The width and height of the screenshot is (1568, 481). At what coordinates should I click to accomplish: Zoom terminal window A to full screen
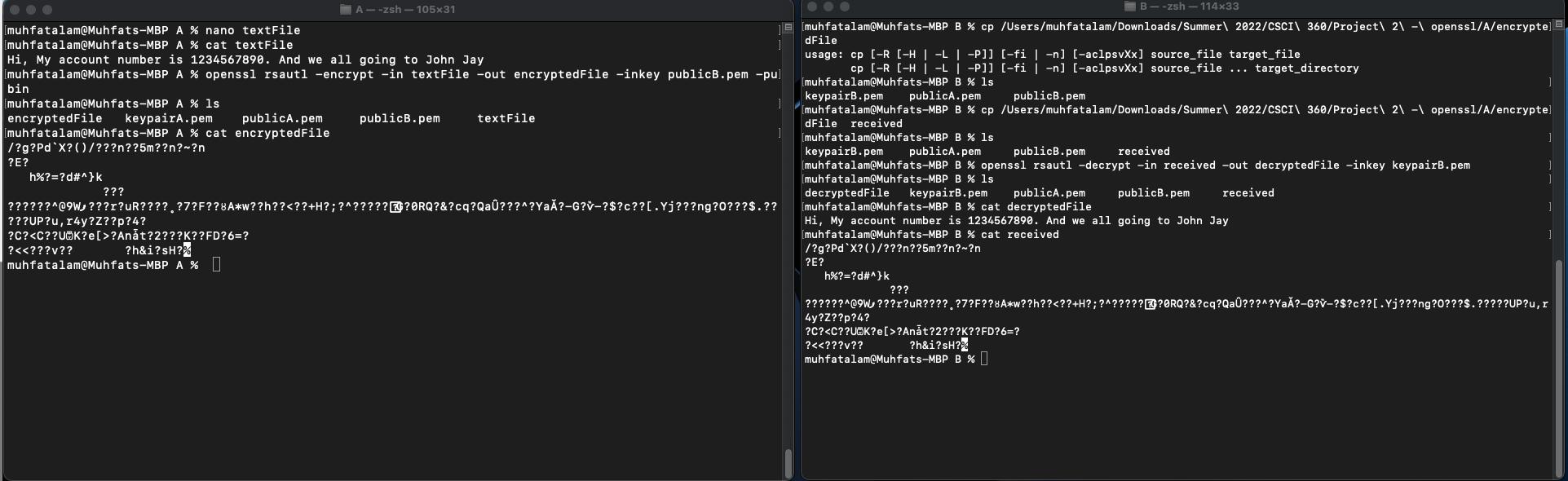[x=47, y=10]
